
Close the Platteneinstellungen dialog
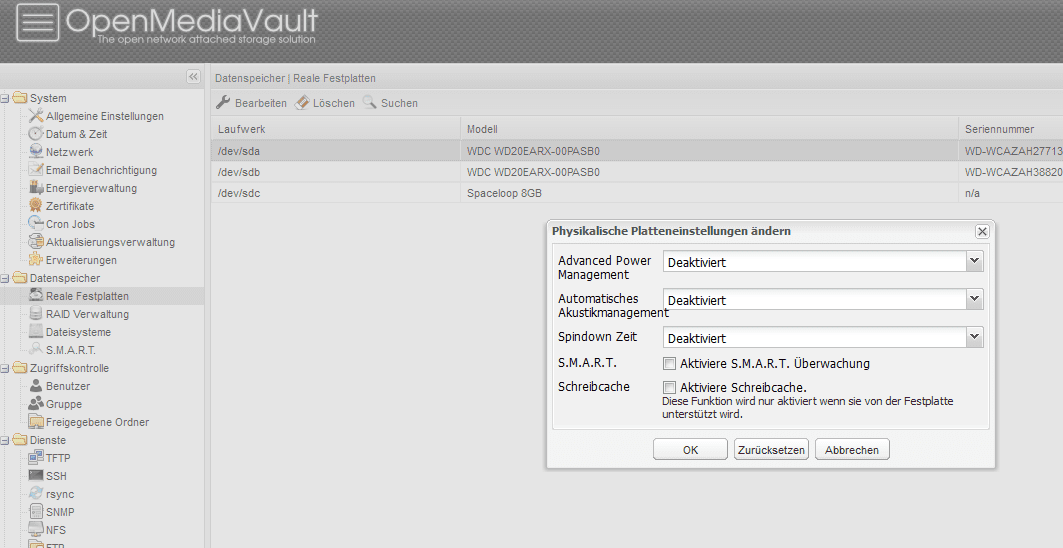point(982,231)
